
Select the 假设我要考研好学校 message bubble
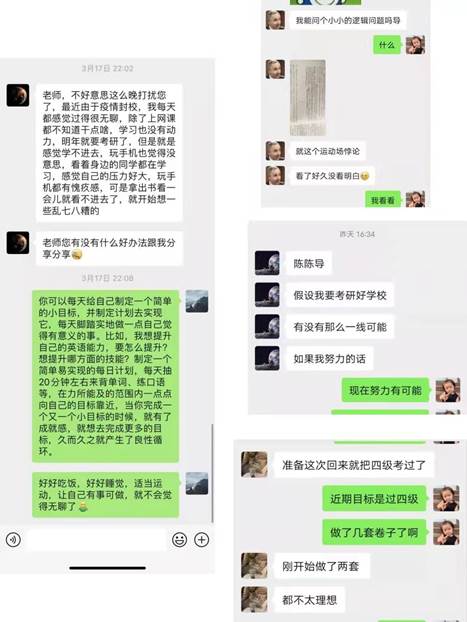point(340,295)
